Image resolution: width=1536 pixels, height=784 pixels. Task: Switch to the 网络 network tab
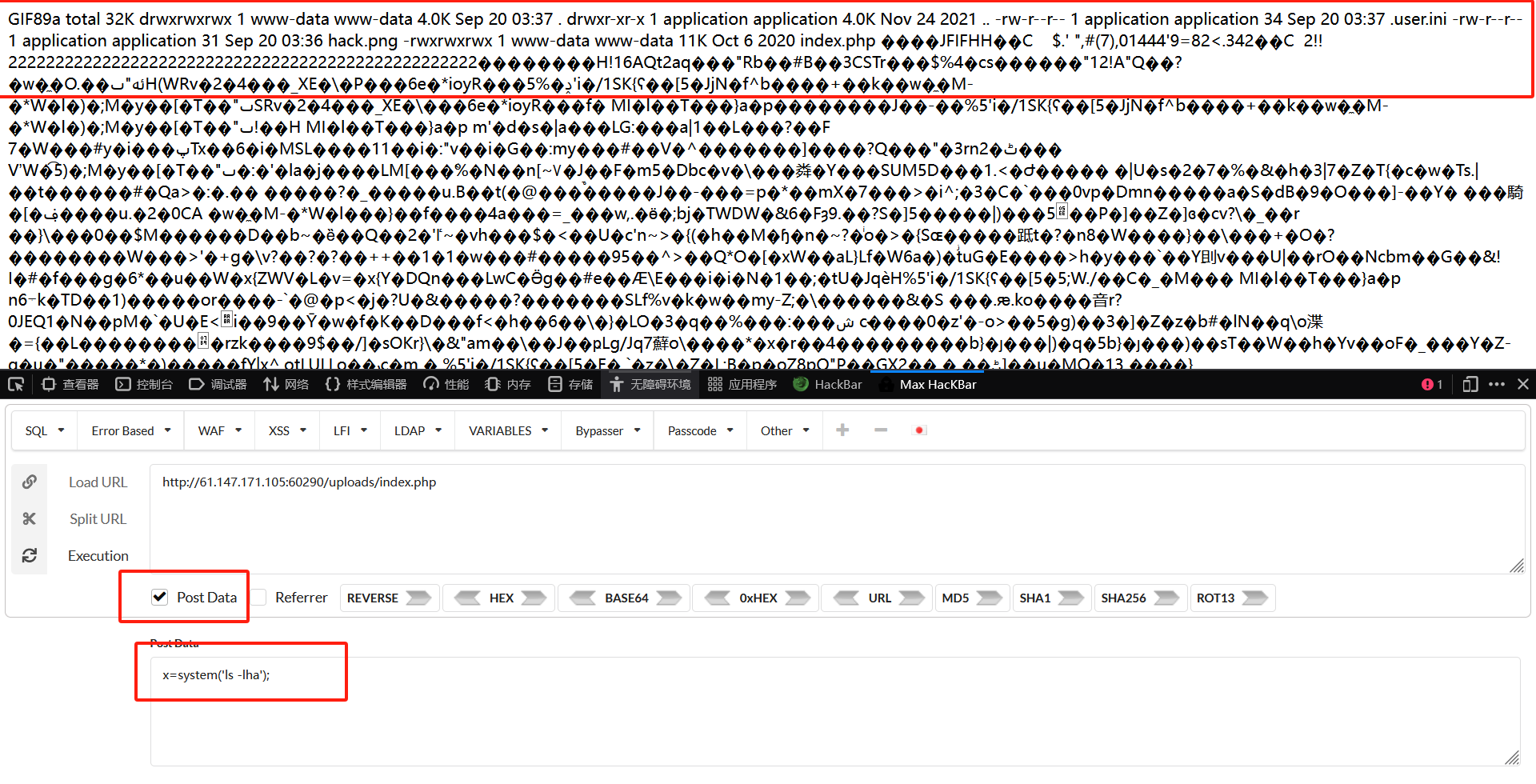[x=286, y=385]
